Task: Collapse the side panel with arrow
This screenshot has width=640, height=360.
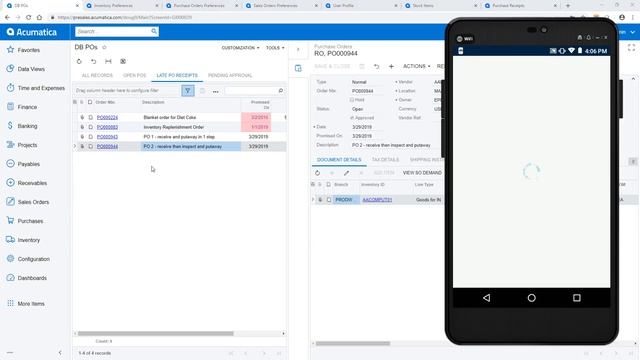Action: (x=298, y=49)
